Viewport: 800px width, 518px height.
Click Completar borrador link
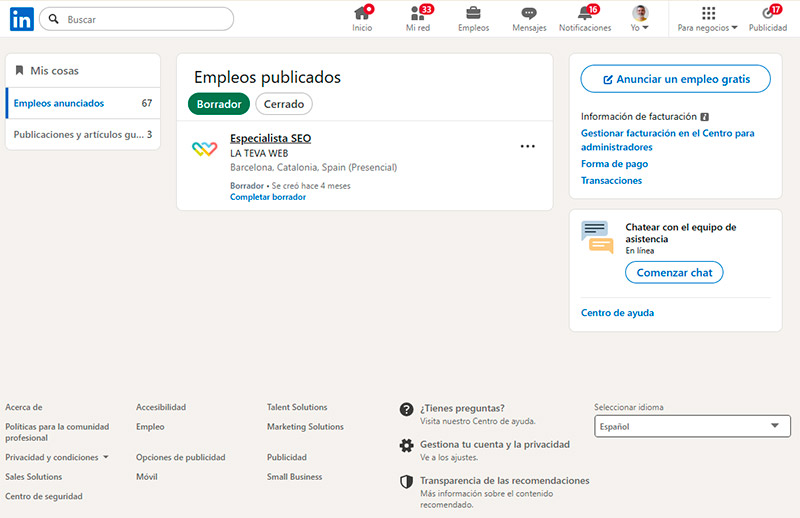pos(268,197)
